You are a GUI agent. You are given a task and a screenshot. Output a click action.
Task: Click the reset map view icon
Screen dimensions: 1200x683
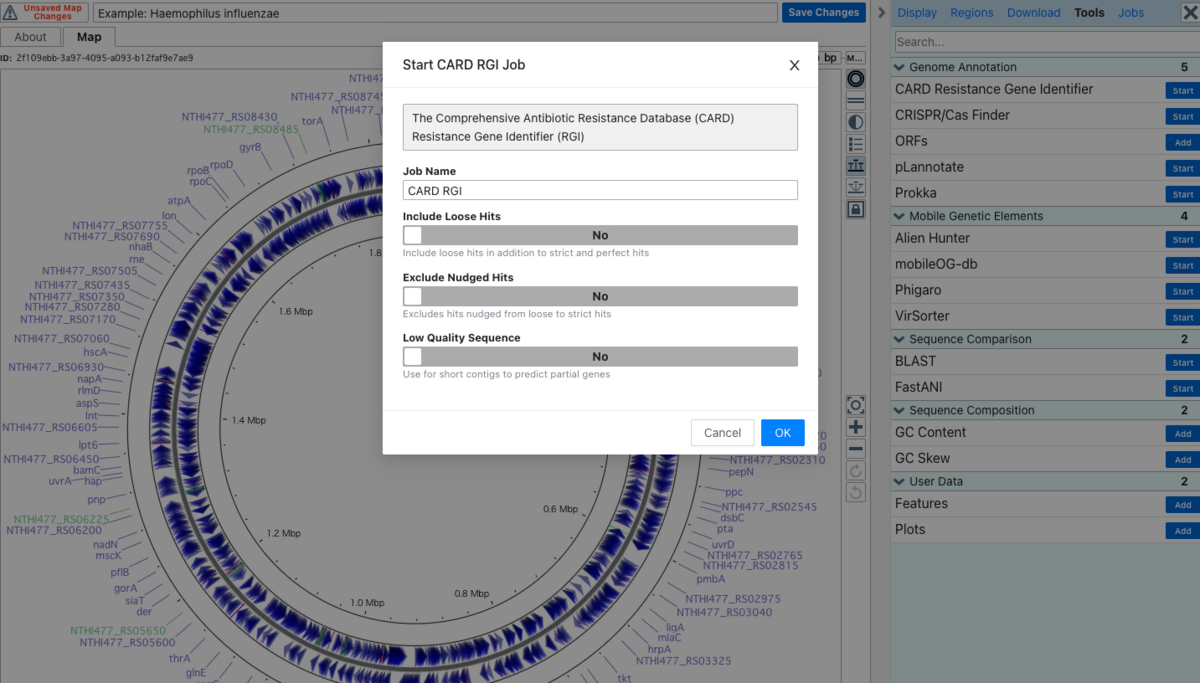pos(855,405)
